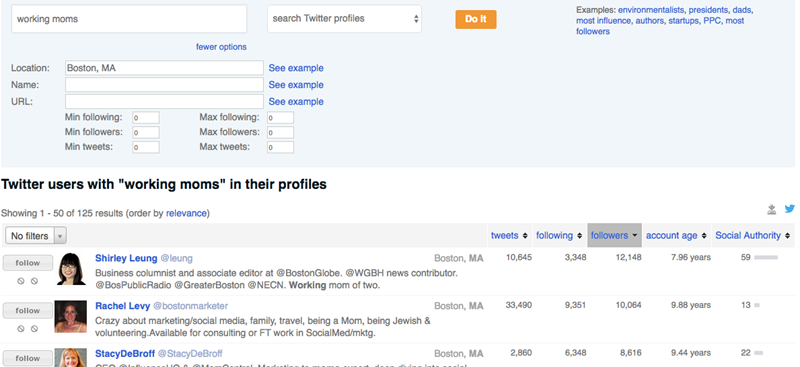This screenshot has height=367, width=800.
Task: Open the @bostonmarketer handle link
Action: pos(190,306)
